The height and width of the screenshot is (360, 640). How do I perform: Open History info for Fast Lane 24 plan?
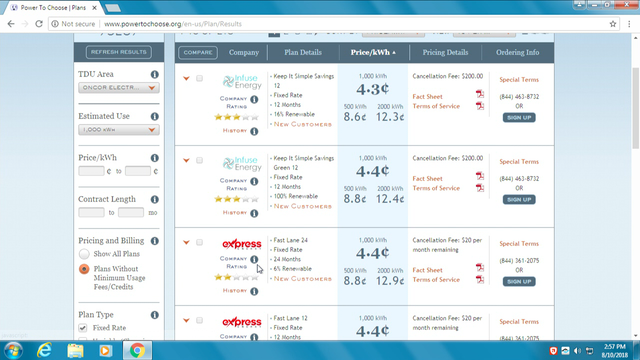tap(254, 291)
